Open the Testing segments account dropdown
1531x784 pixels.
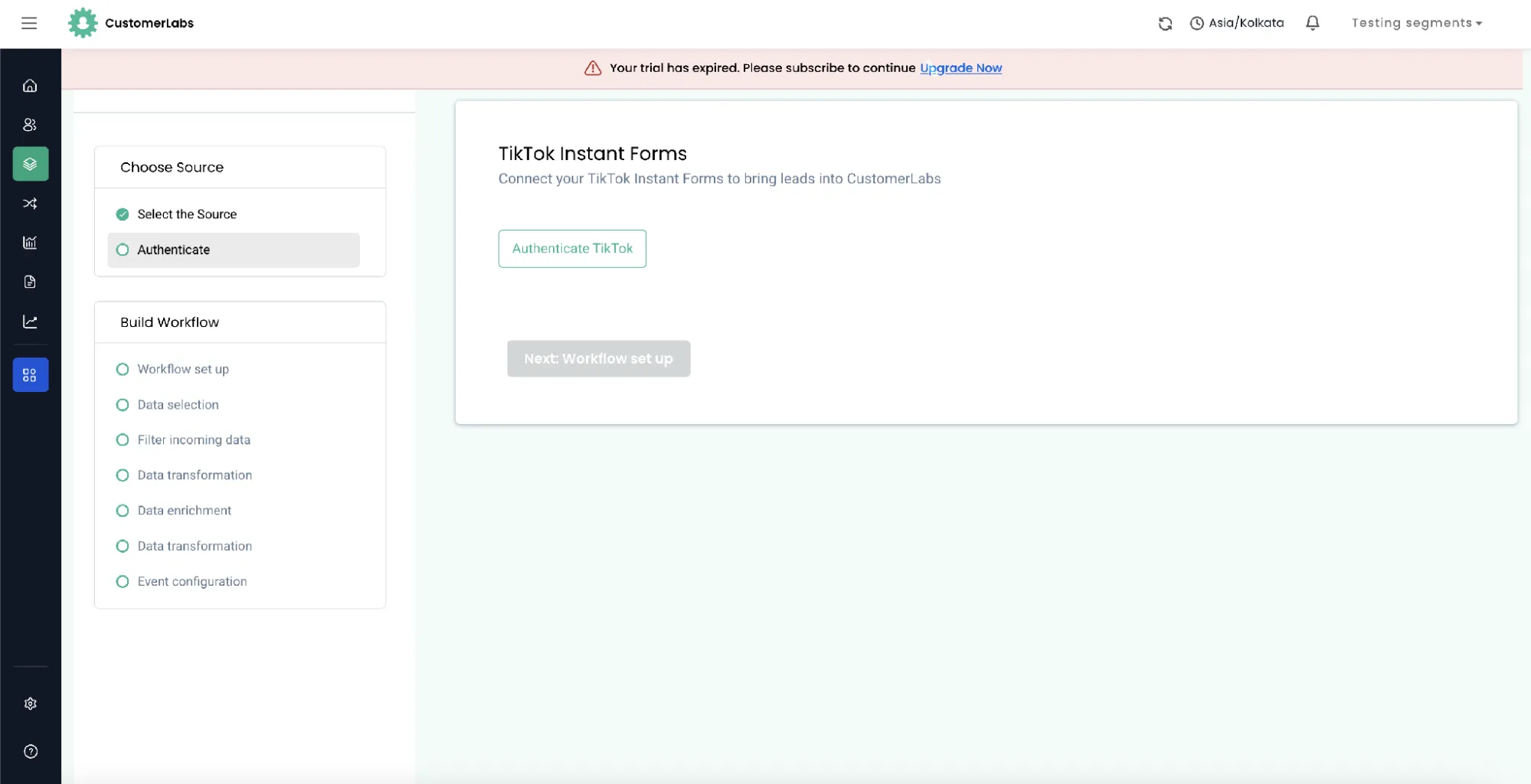[x=1417, y=23]
